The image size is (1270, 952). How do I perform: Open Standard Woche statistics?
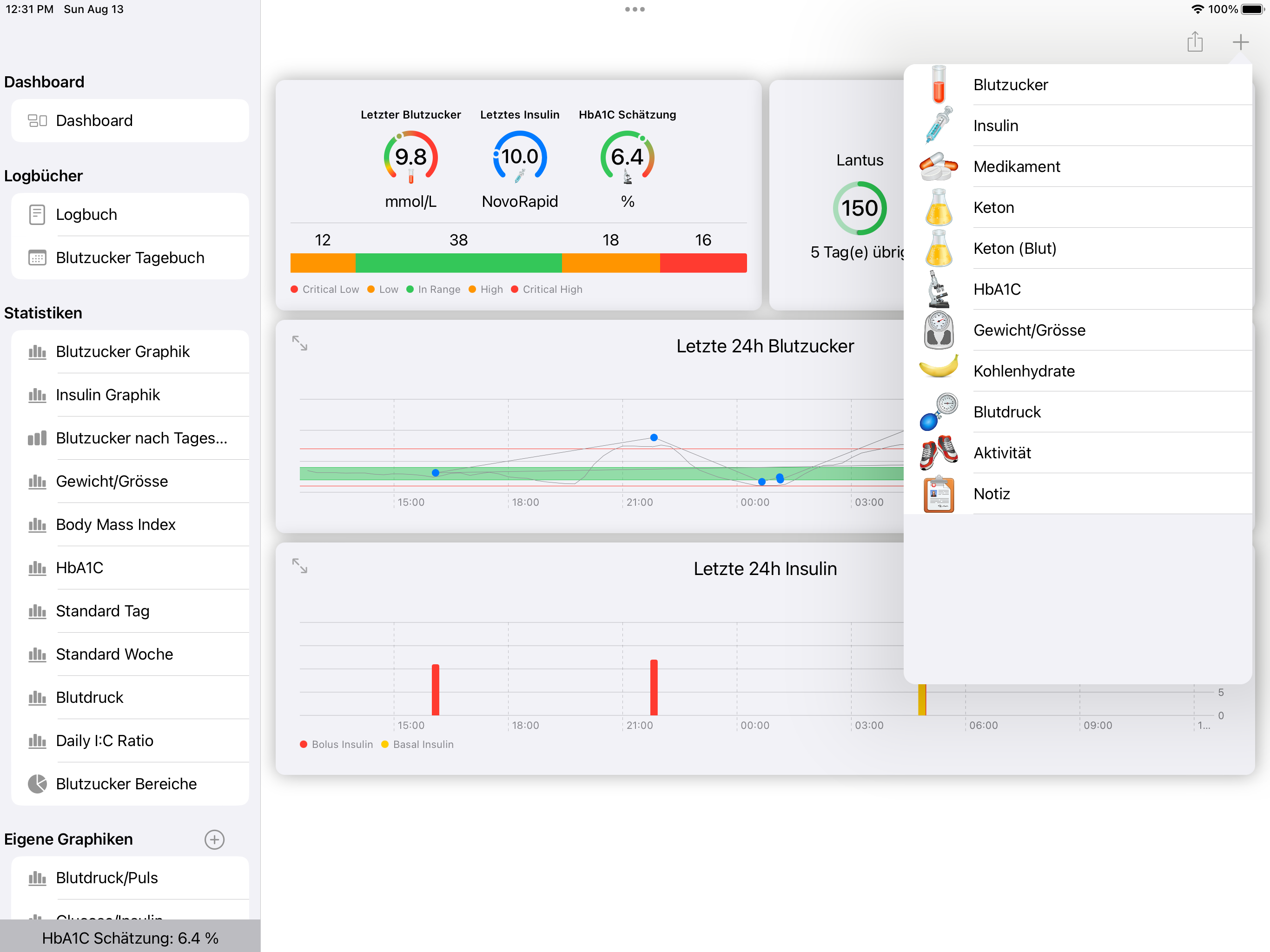[x=130, y=654]
